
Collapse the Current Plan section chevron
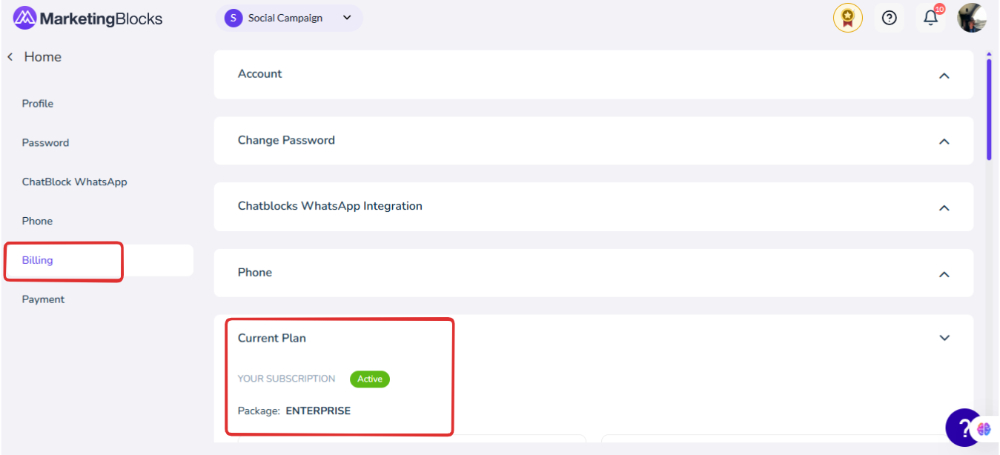(x=945, y=338)
